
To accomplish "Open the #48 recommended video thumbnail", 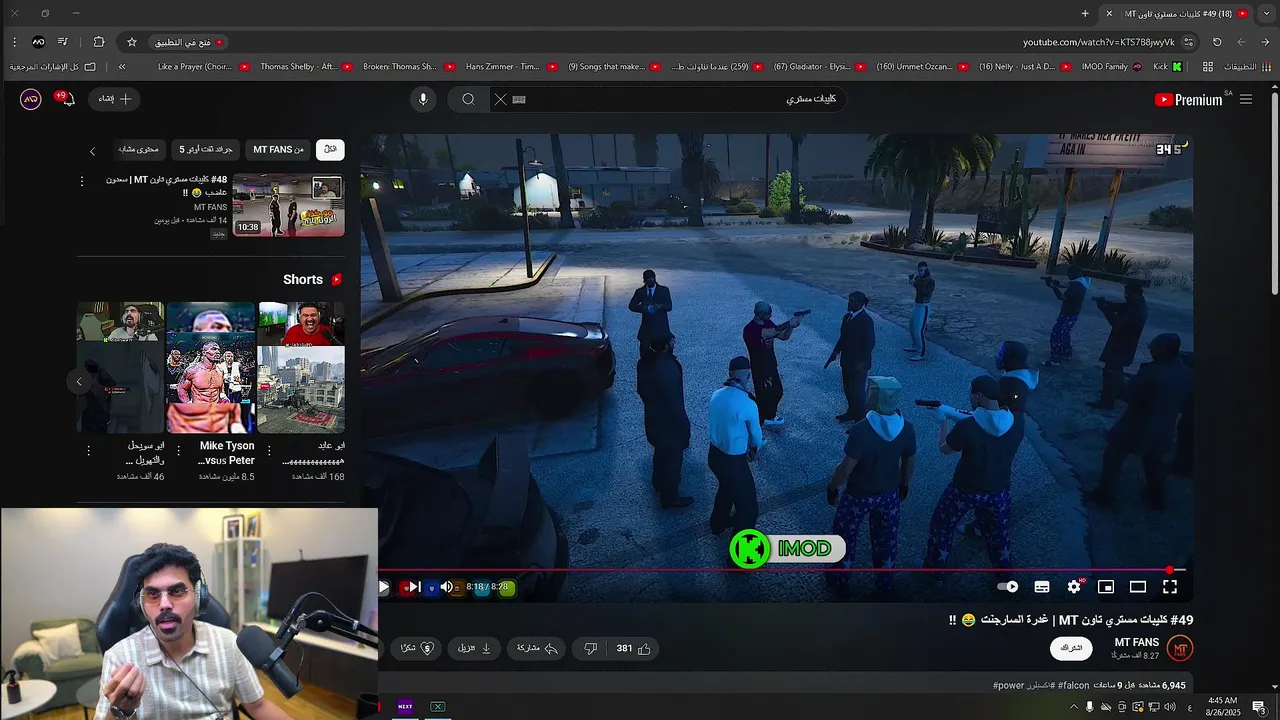I will point(288,206).
